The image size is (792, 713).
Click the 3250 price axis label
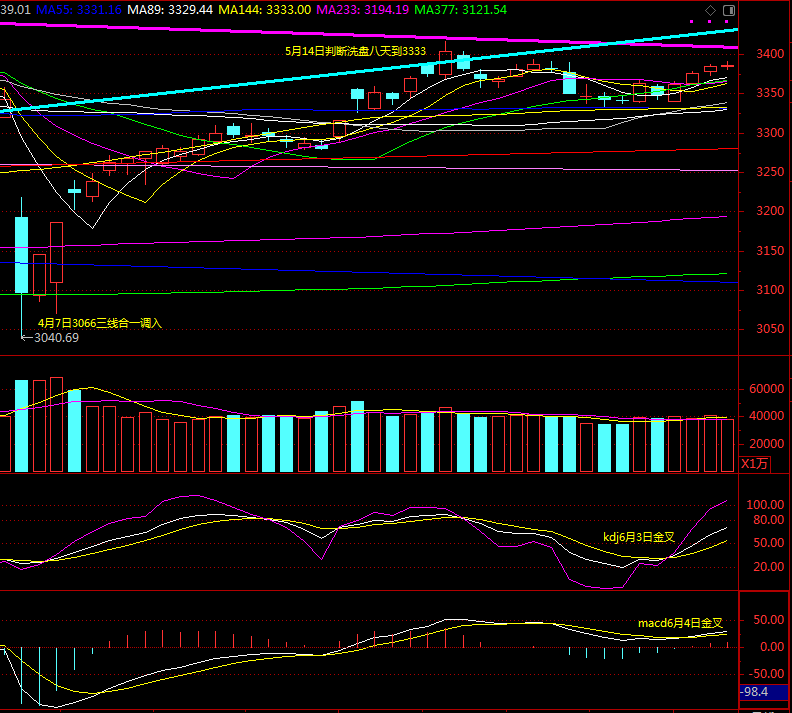coord(770,172)
